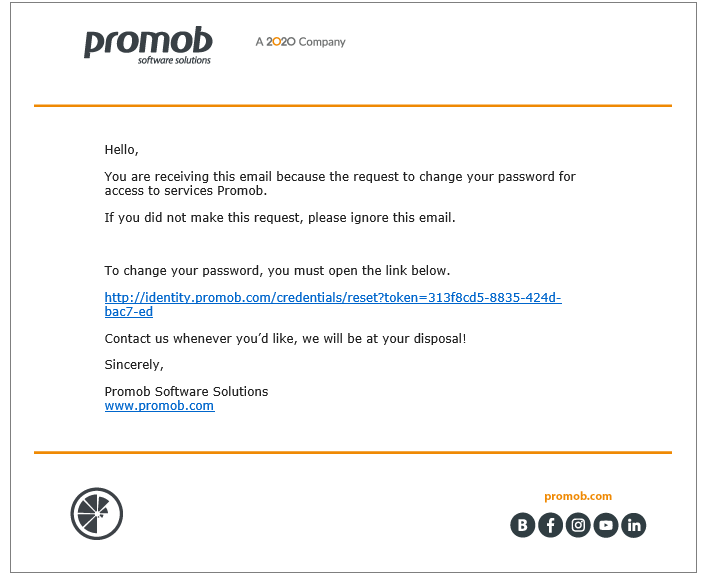Screen dimensions: 705x574
Task: Open the Instagram social icon
Action: (578, 525)
